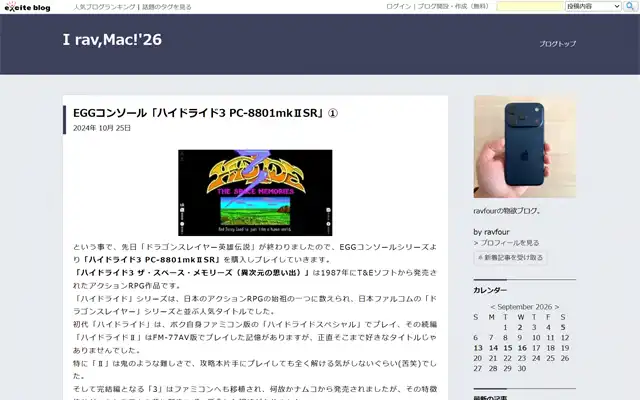640x400 pixels.
Task: Open the 投稿内容 search scope dropdown
Action: (x=593, y=6)
